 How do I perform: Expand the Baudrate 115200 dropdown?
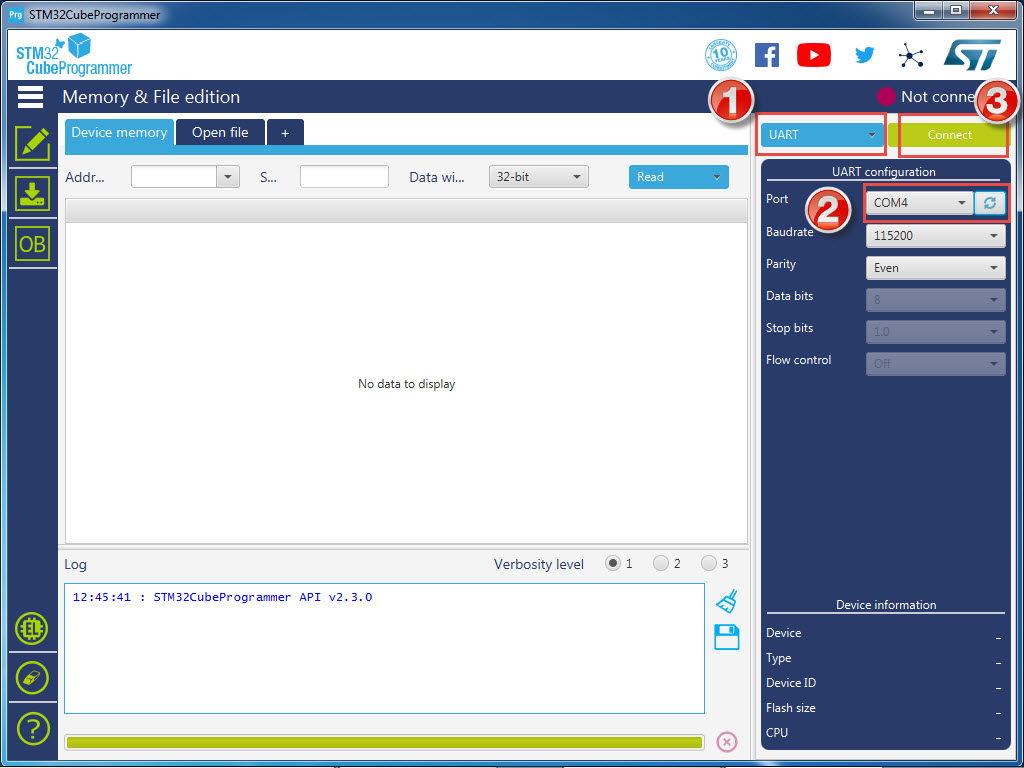[934, 236]
